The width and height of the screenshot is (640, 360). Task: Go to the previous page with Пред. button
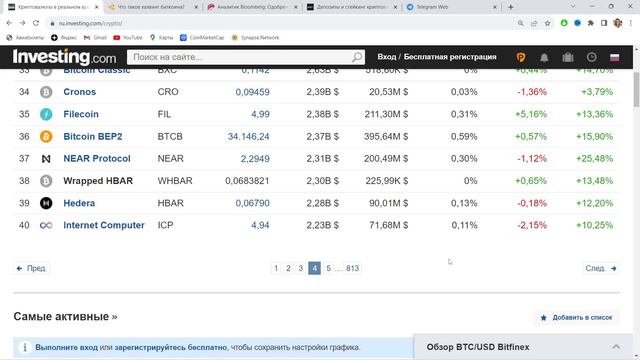tap(31, 268)
